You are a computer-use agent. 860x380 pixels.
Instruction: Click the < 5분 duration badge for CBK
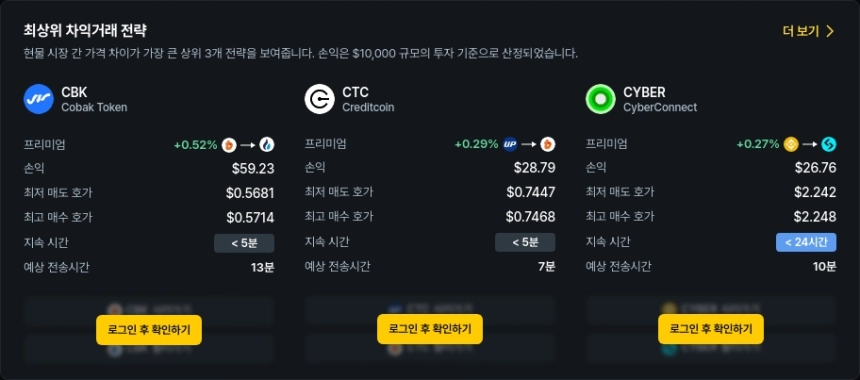[x=244, y=243]
